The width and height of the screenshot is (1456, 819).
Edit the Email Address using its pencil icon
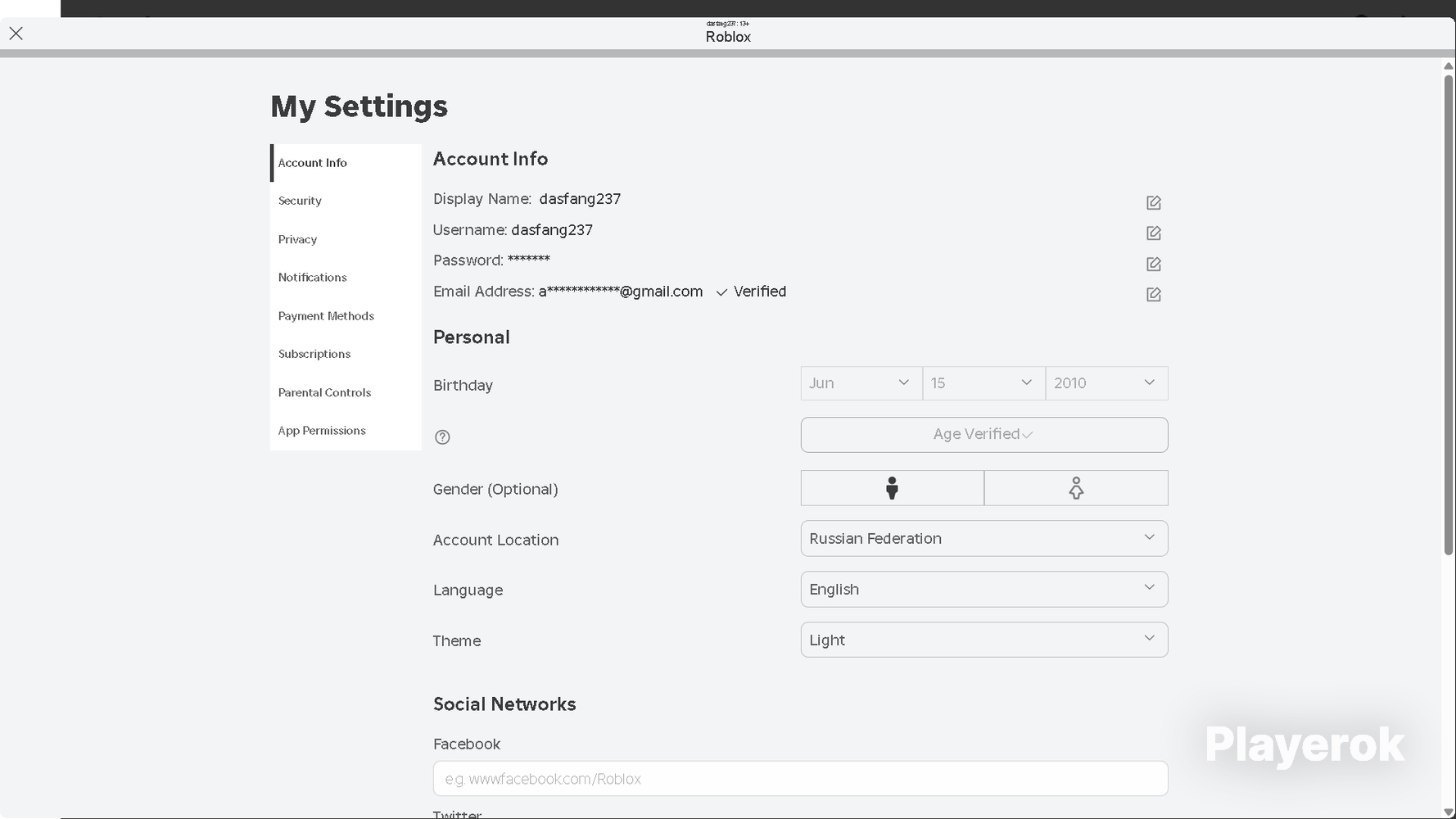1153,294
